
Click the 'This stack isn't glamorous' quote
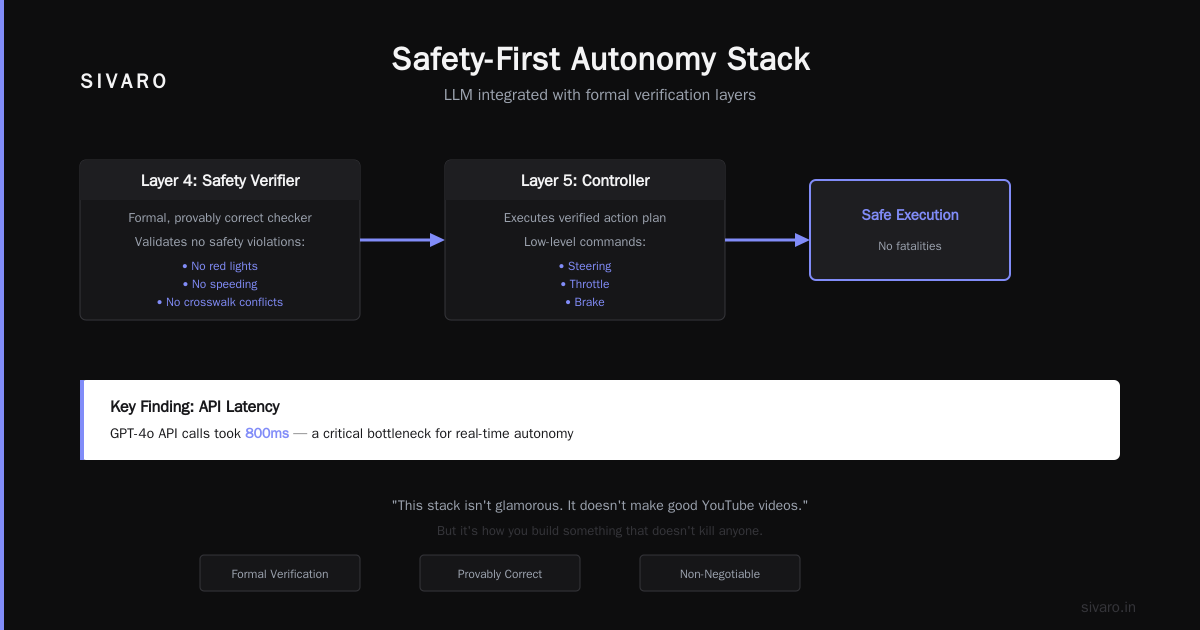[x=600, y=506]
